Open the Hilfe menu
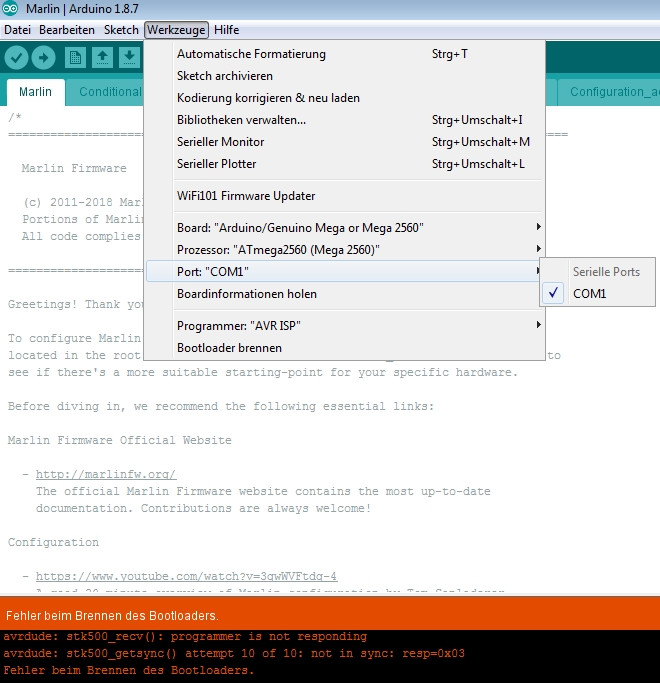This screenshot has height=683, width=660. (x=227, y=30)
